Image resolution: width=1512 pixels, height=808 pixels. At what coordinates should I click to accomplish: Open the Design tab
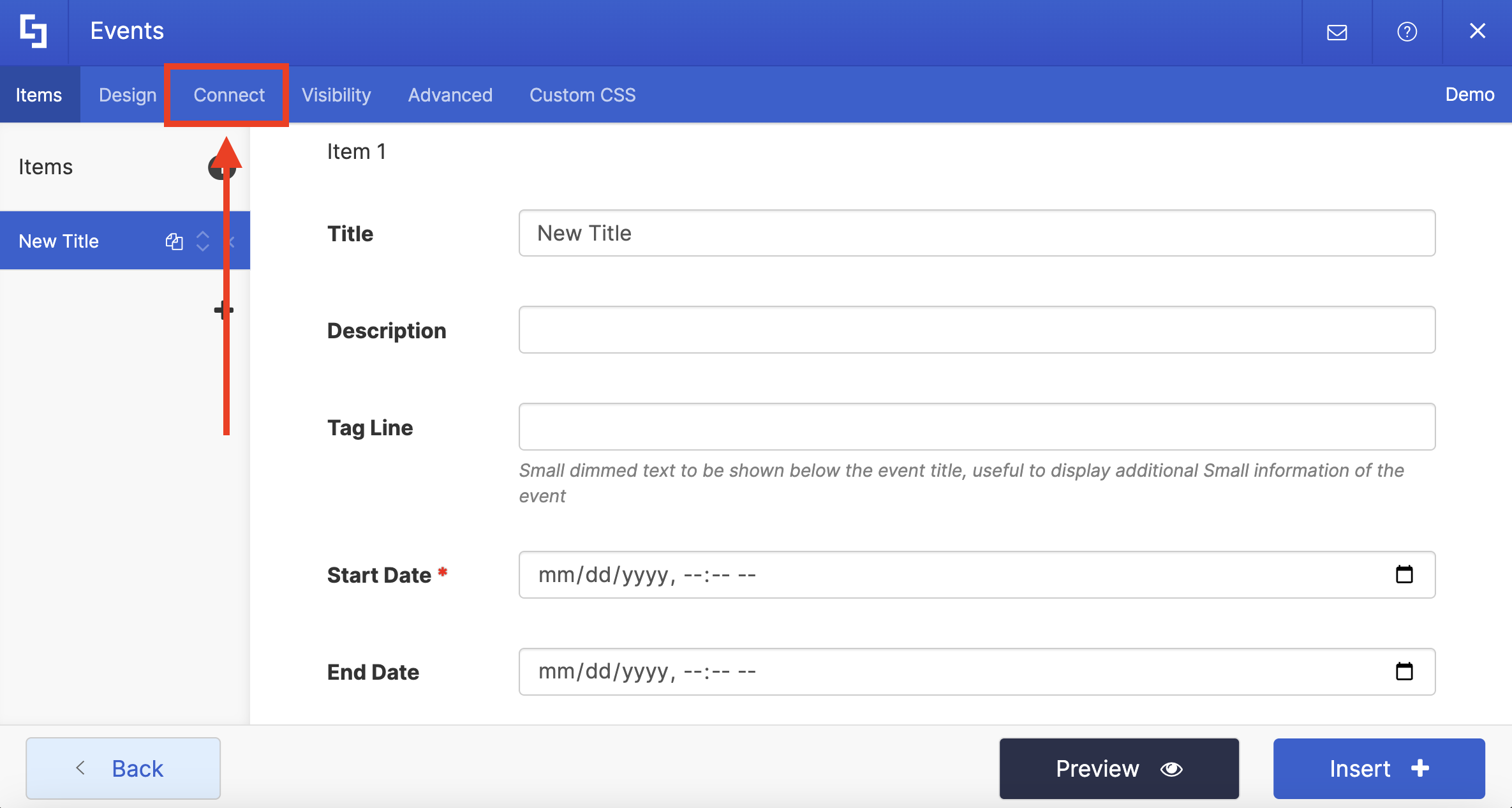[x=128, y=95]
